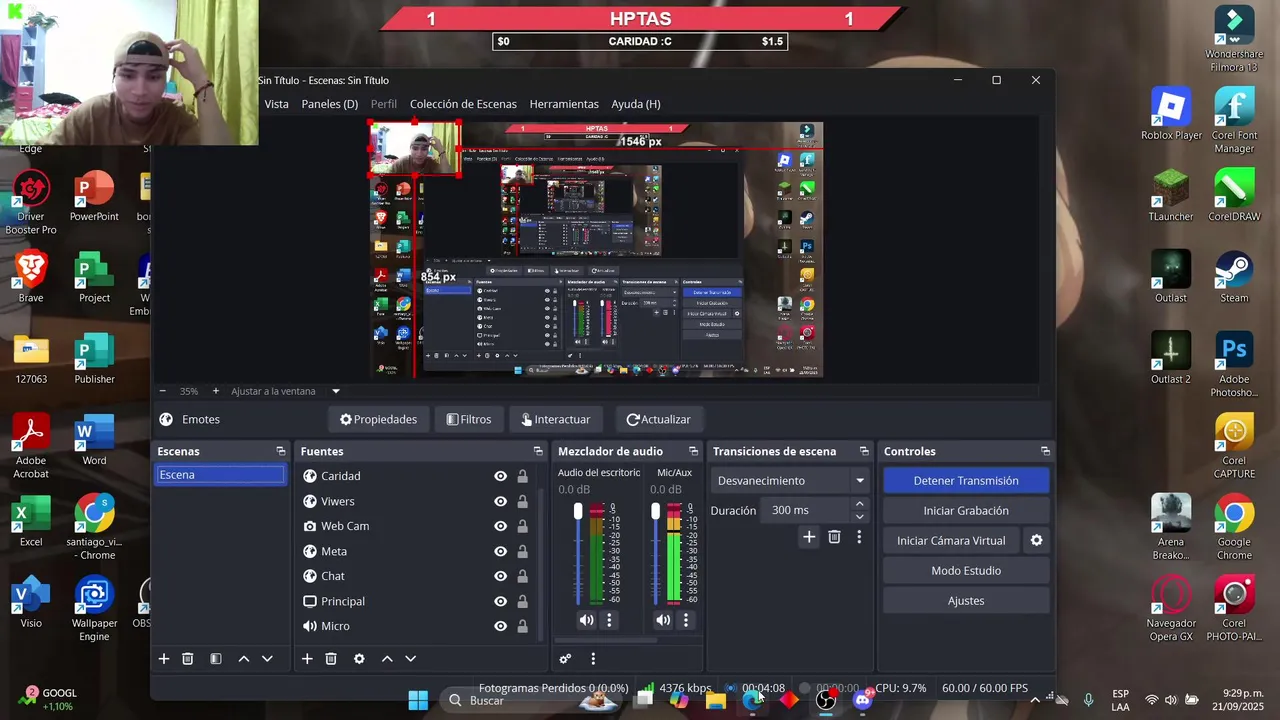Viewport: 1280px width, 720px height.
Task: Open Discord from the taskbar
Action: [x=863, y=700]
